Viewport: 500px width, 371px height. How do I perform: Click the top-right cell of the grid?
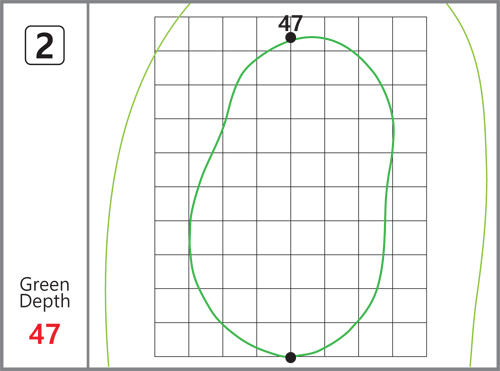410,34
